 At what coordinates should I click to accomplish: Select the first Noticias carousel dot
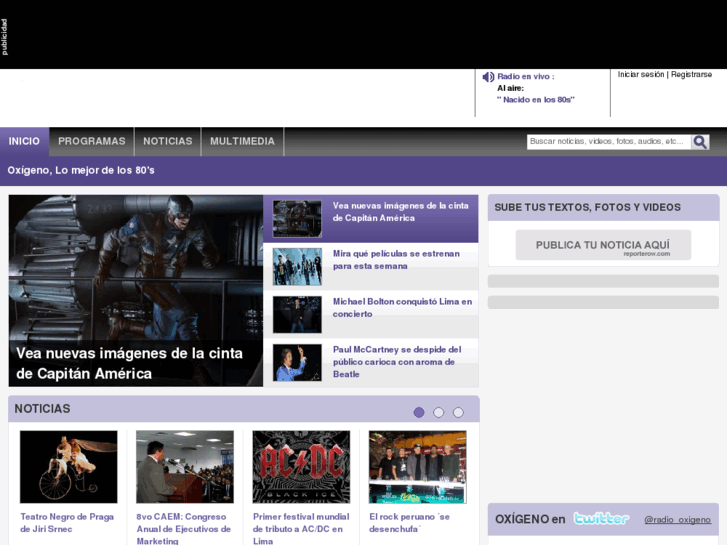click(419, 412)
